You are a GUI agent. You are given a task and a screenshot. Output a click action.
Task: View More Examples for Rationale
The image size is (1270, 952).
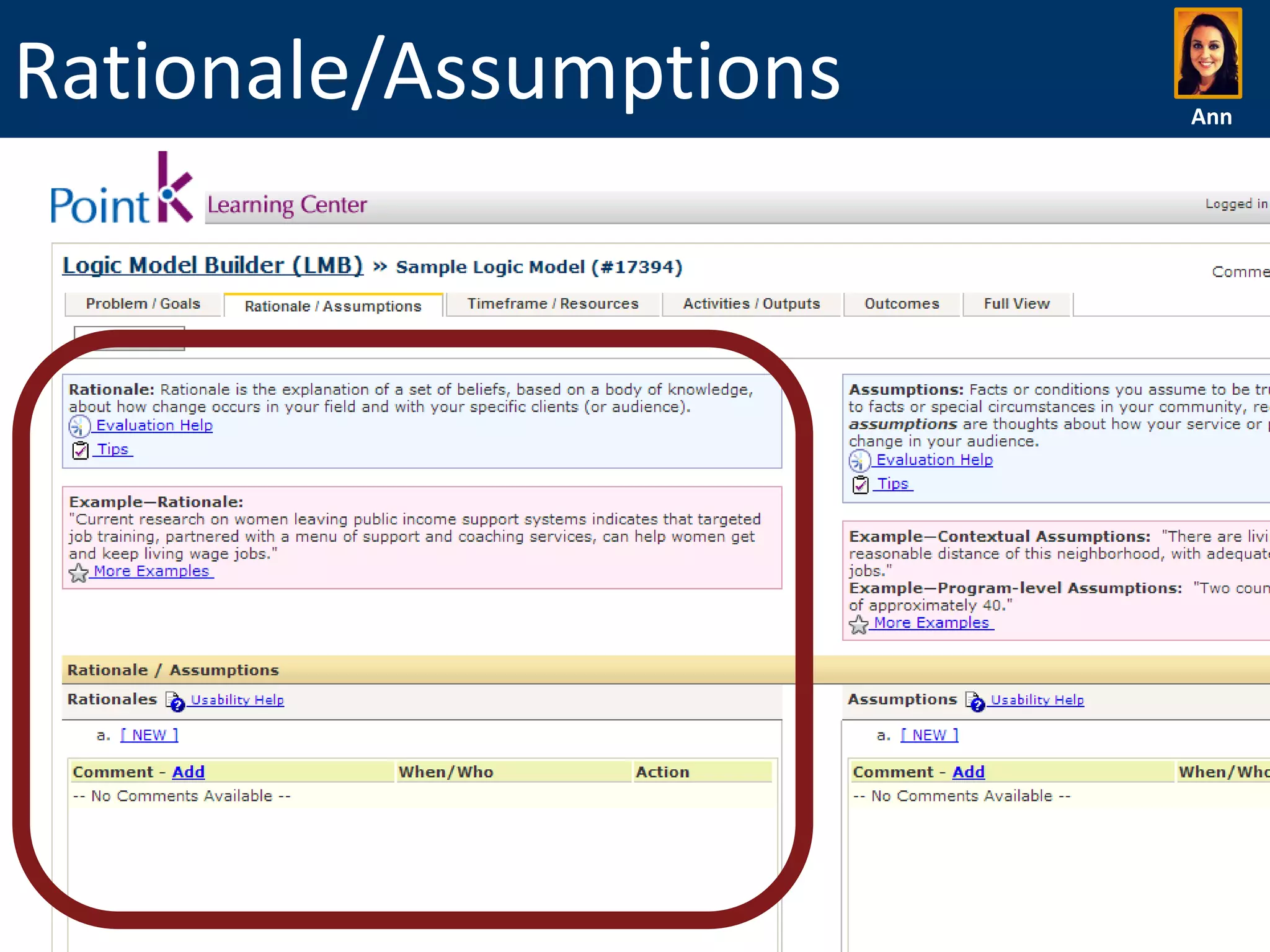pos(151,571)
